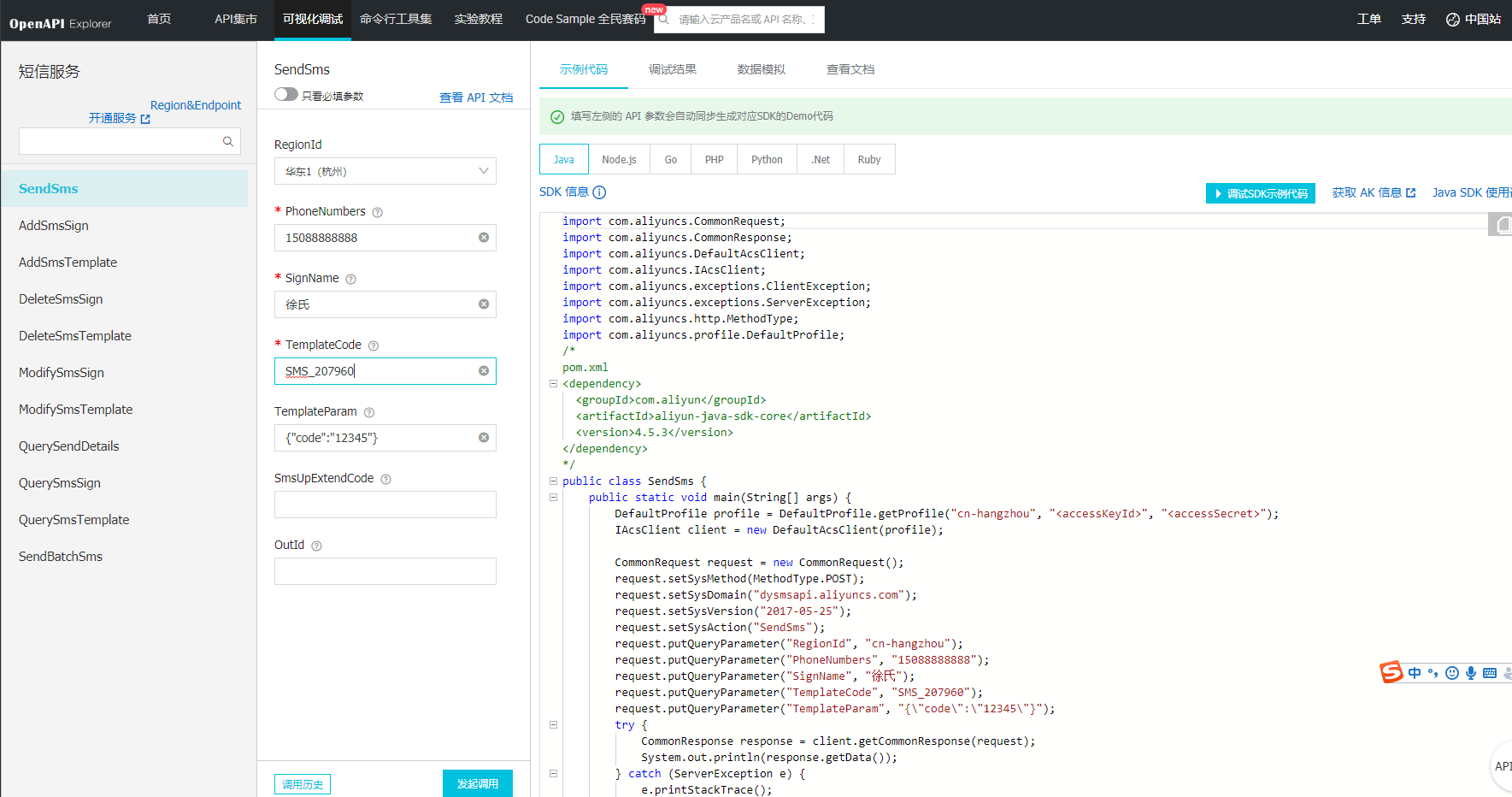1512x797 pixels.
Task: Click the SDK 信息 info circle icon
Action: [x=599, y=192]
